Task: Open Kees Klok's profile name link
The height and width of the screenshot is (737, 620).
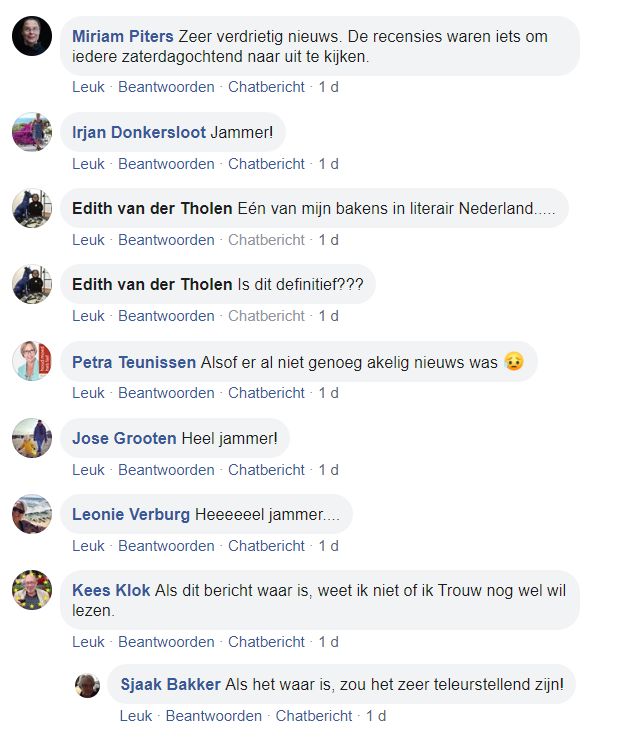Action: coord(111,590)
